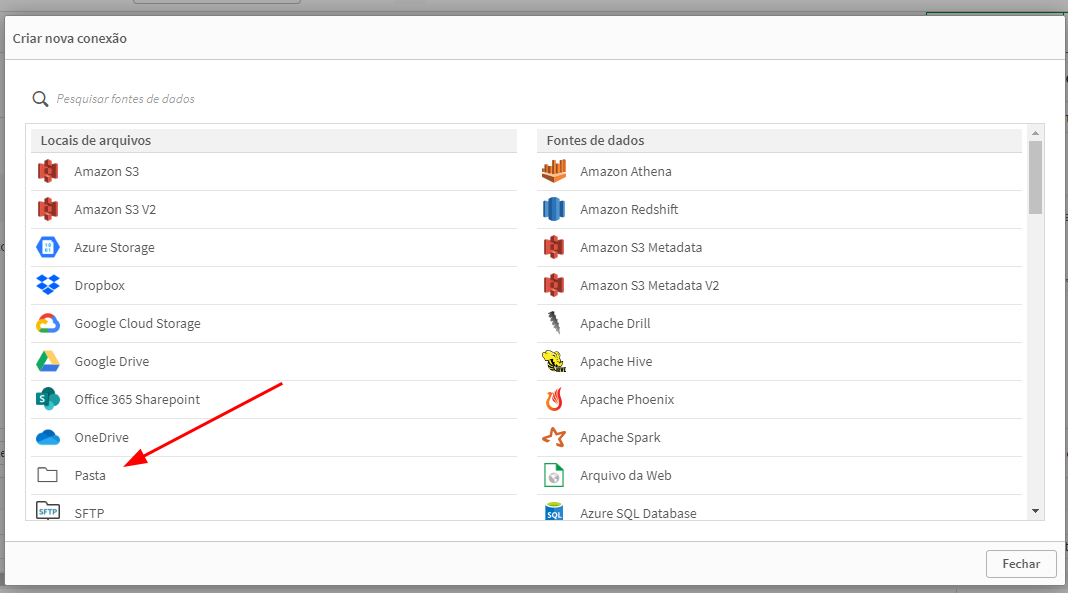Click the Google Drive triangle icon
Image resolution: width=1068 pixels, height=593 pixels.
click(x=48, y=362)
